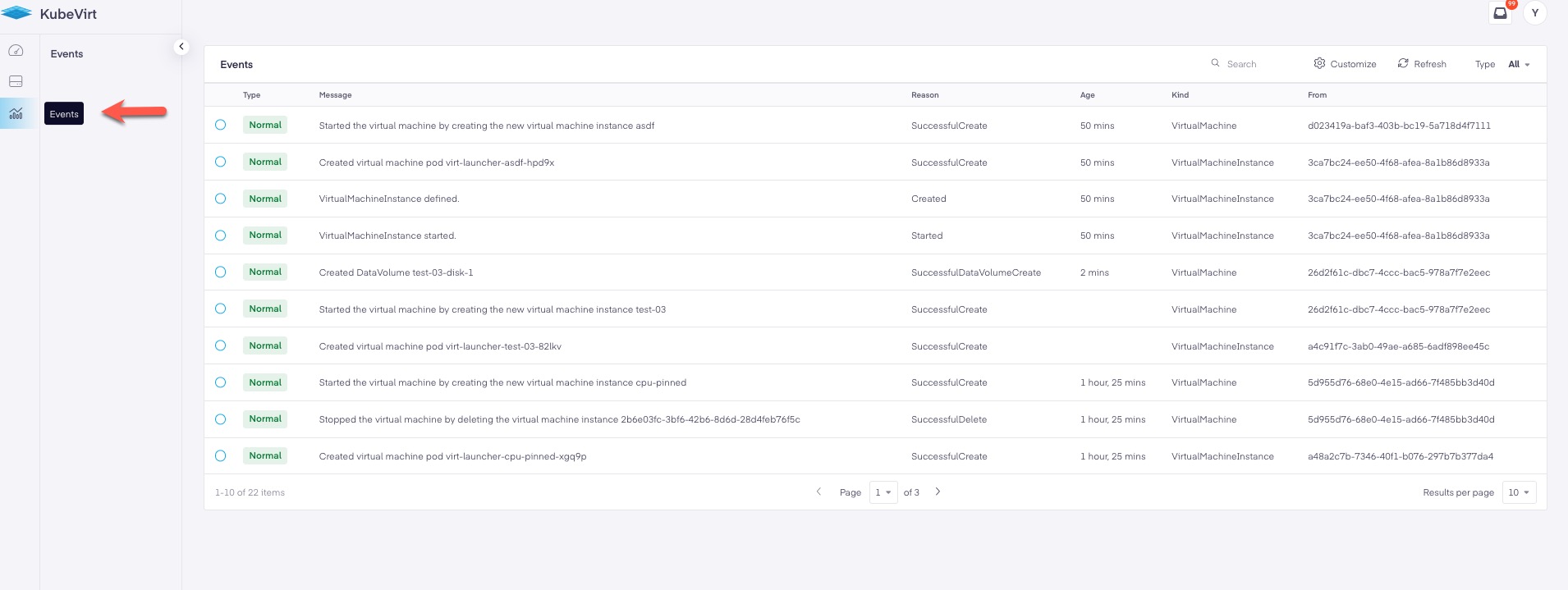This screenshot has height=590, width=1568.
Task: Open the monitoring chart sidebar icon
Action: (x=16, y=113)
